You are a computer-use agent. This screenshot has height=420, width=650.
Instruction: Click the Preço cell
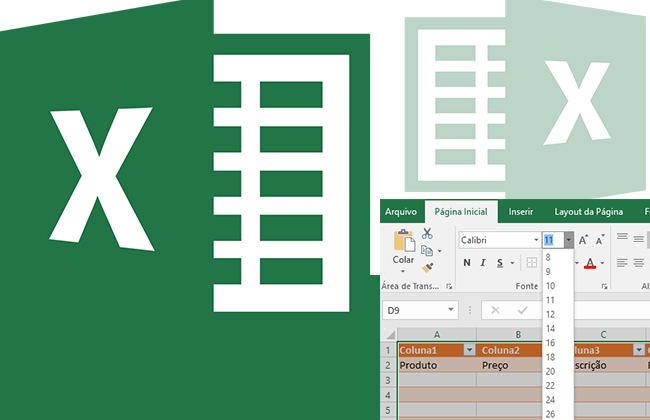click(509, 365)
